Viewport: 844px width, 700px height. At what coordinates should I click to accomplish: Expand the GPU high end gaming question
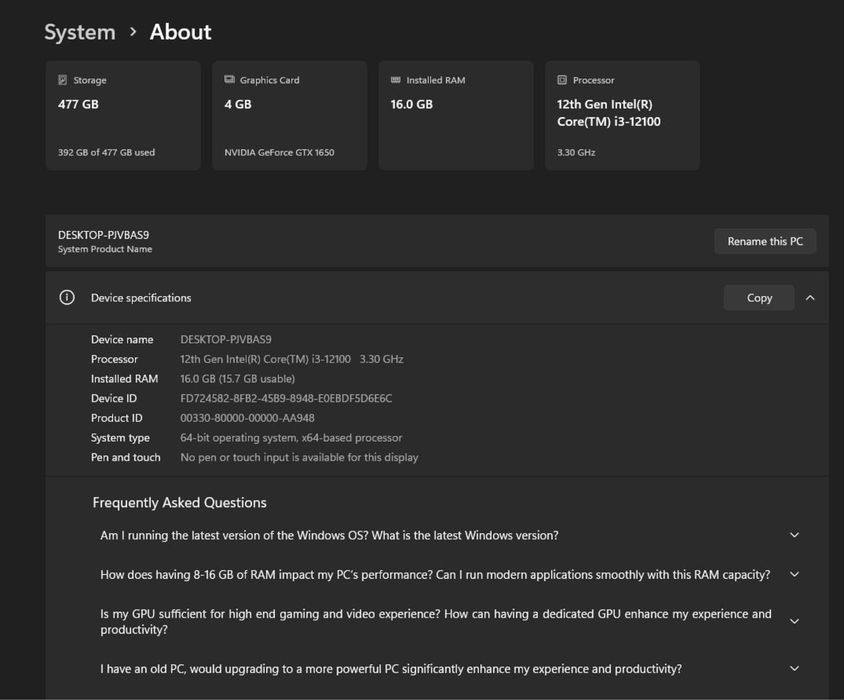[795, 621]
